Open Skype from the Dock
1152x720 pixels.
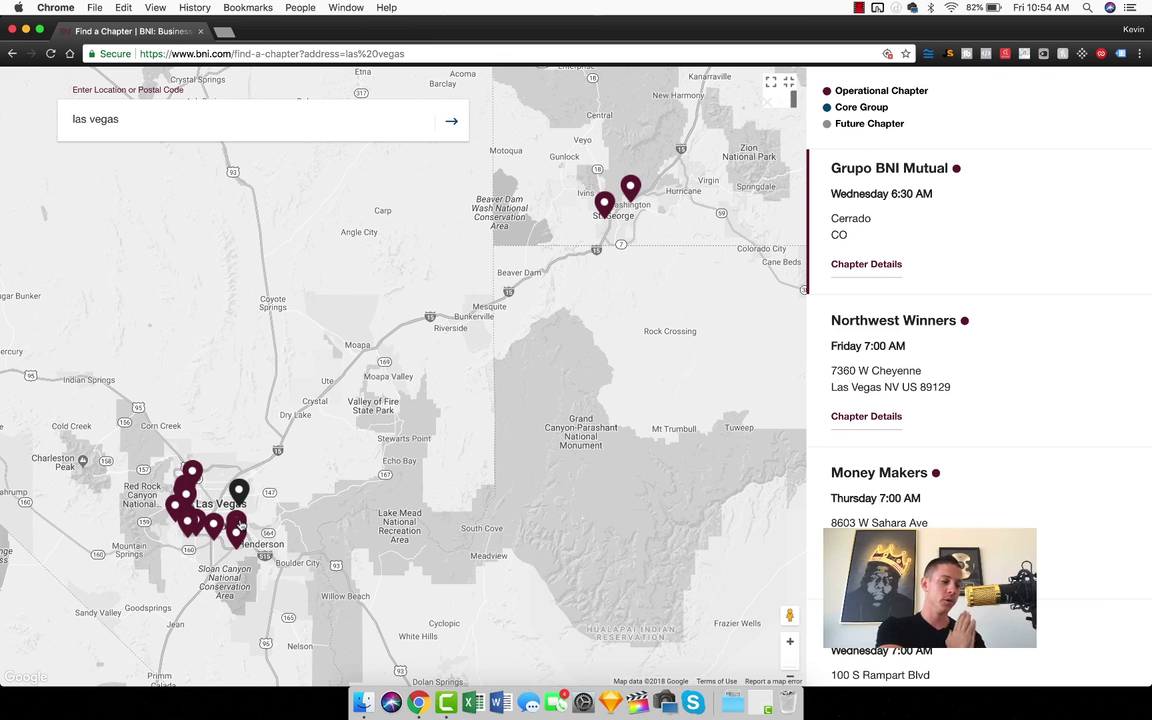click(x=693, y=702)
